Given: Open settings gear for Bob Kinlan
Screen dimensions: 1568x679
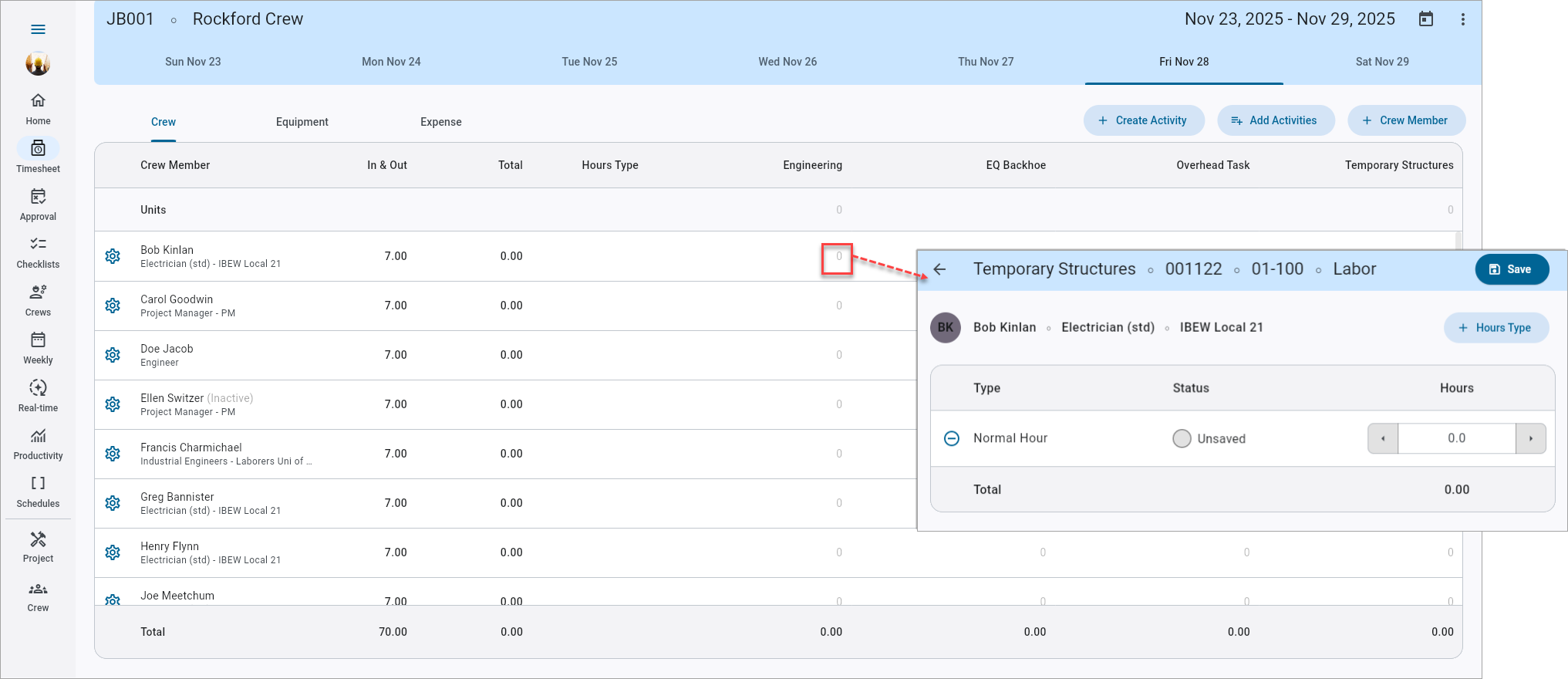Looking at the screenshot, I should click(113, 256).
